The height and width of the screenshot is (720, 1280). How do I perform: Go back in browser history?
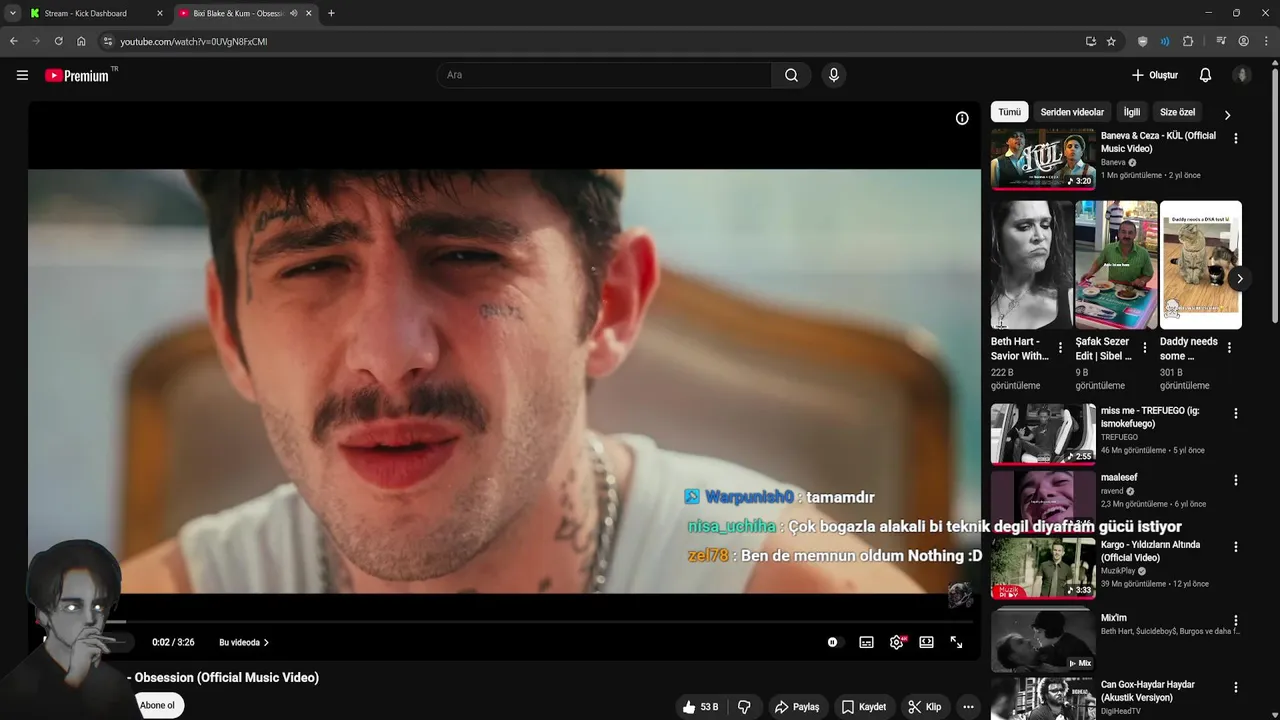pyautogui.click(x=13, y=41)
